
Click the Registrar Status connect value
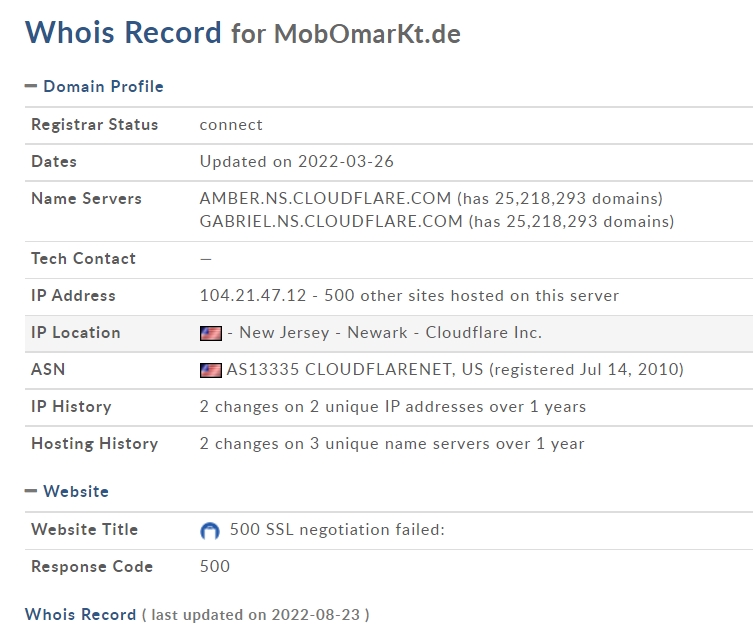[x=231, y=125]
